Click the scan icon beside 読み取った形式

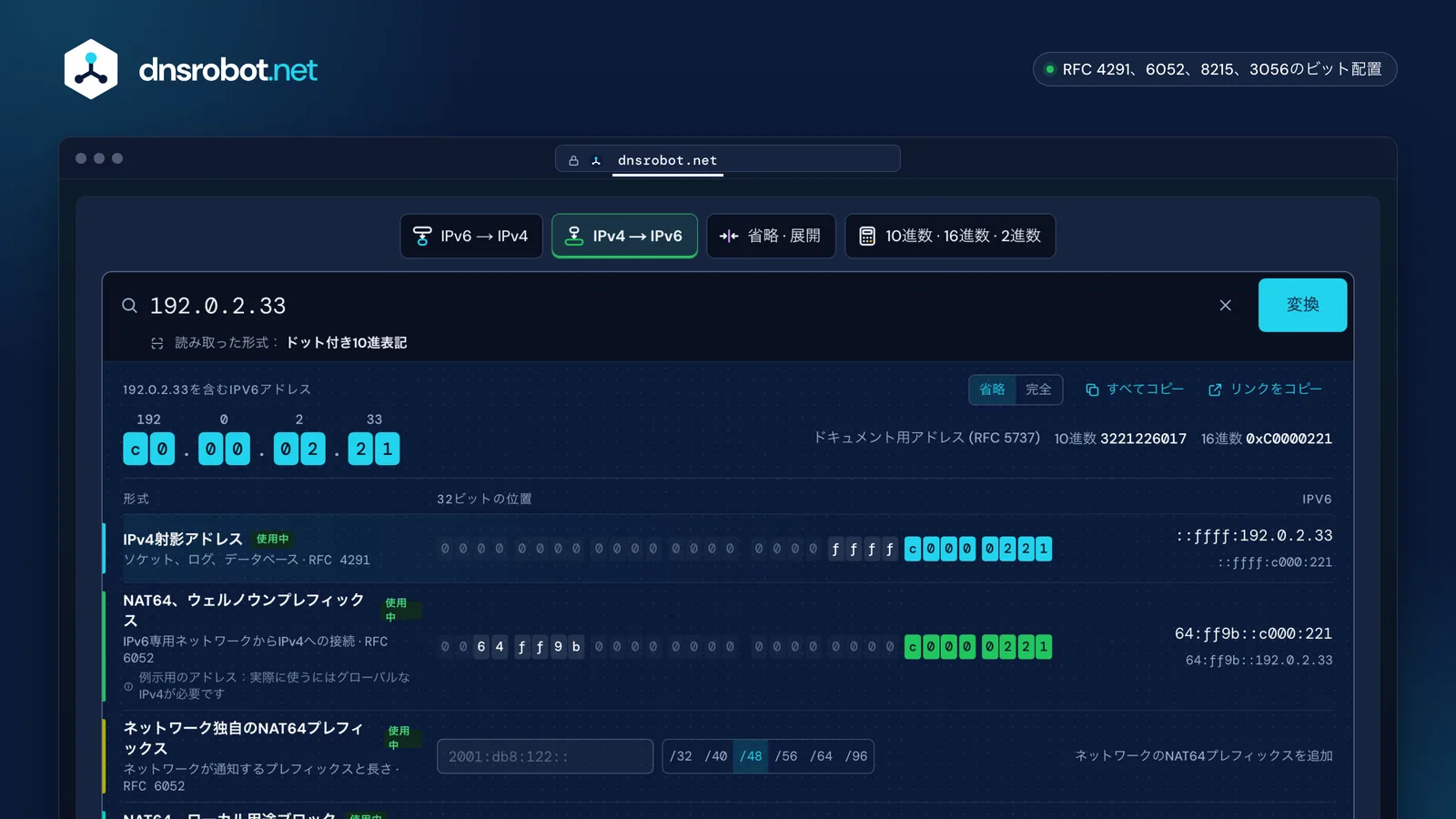pyautogui.click(x=157, y=343)
